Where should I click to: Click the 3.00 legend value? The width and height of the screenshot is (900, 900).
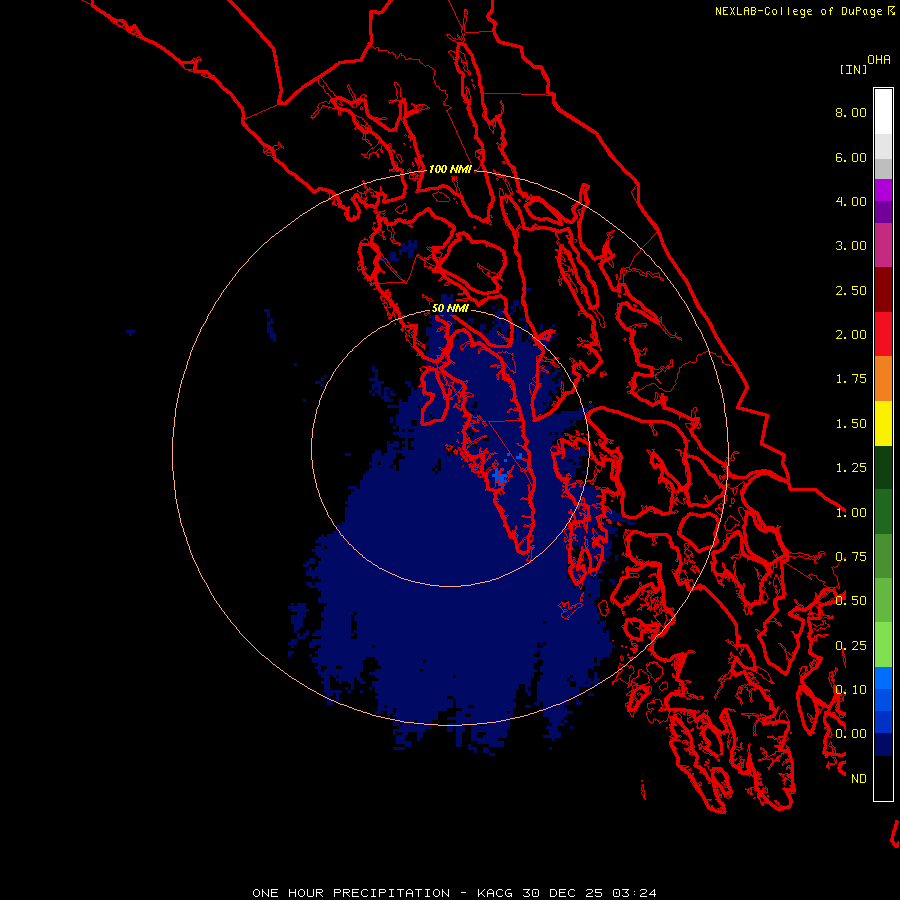tap(851, 246)
